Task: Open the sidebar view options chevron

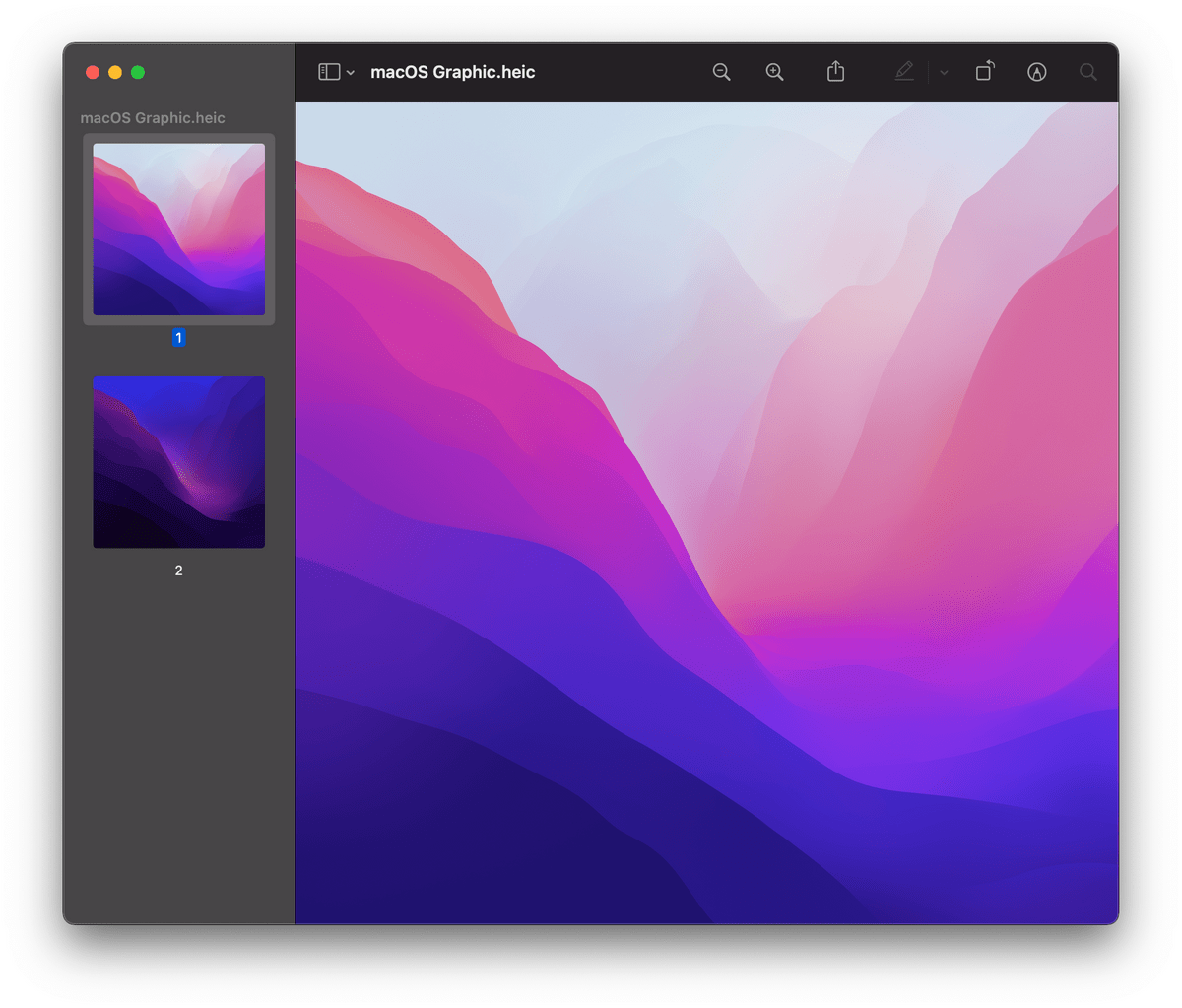Action: (x=351, y=73)
